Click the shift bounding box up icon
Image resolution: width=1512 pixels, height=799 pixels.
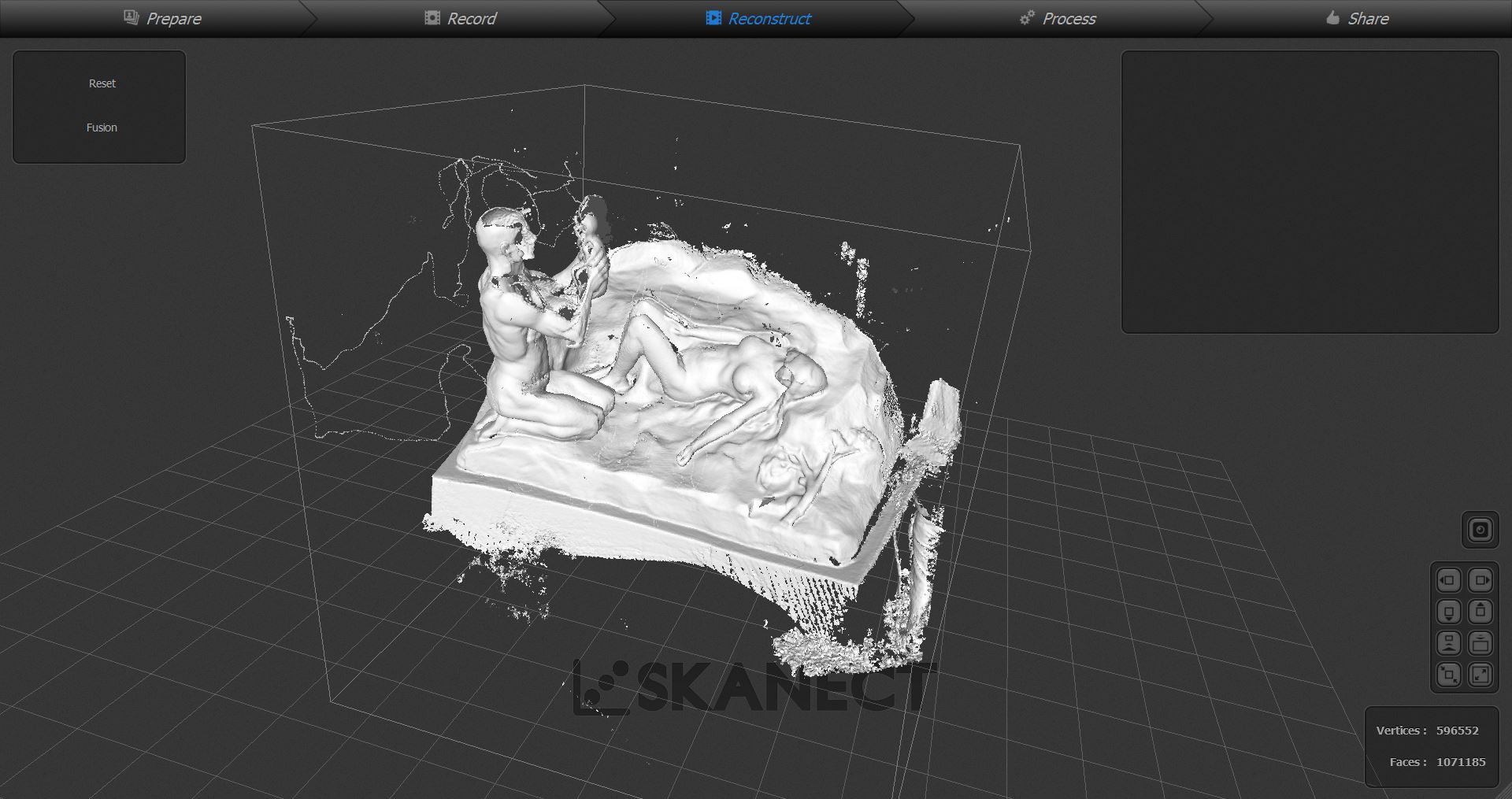1480,612
